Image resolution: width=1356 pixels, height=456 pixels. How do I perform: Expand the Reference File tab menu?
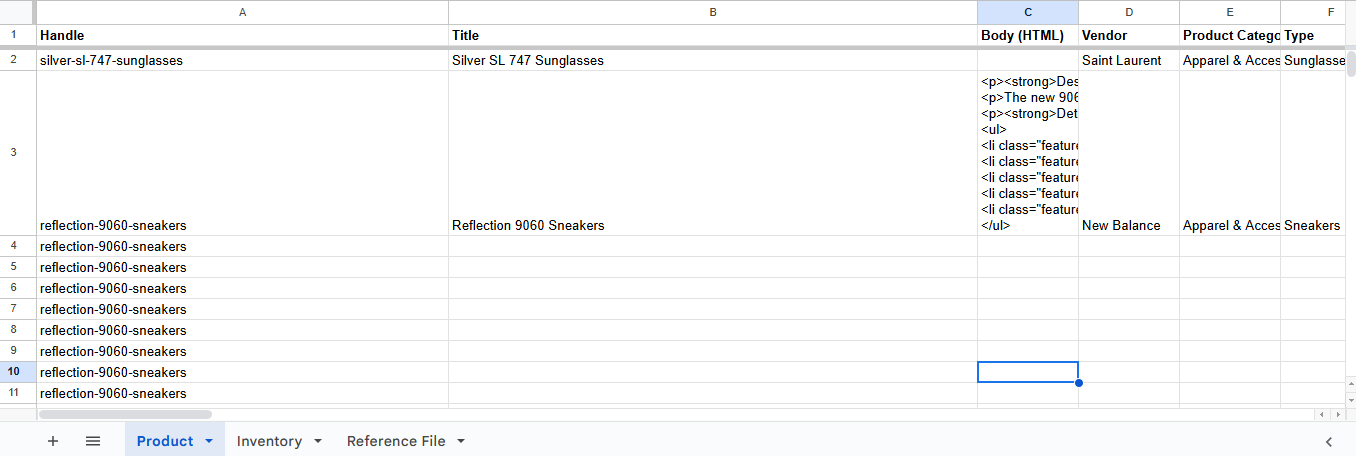[x=461, y=441]
